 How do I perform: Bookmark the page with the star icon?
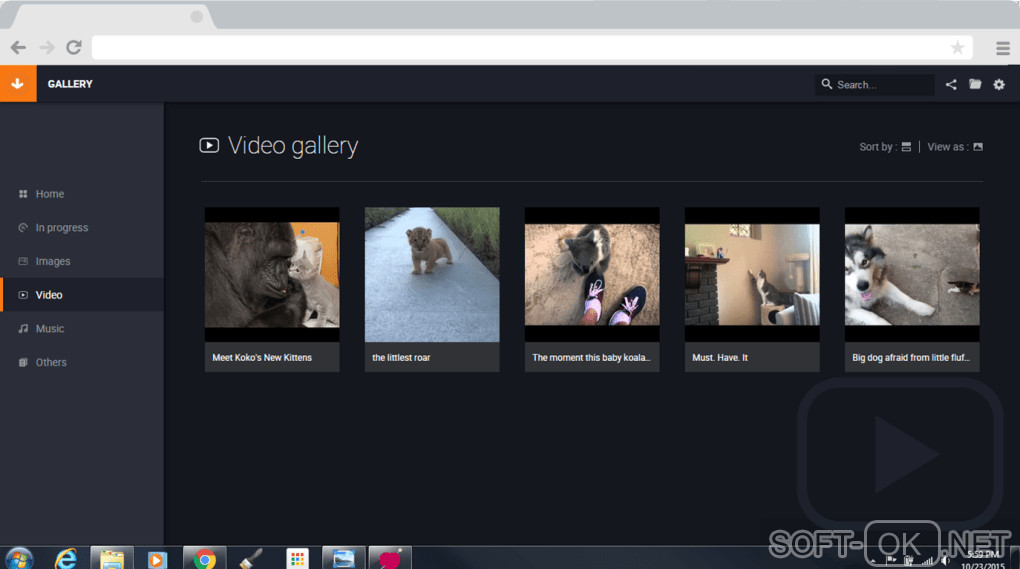[958, 47]
